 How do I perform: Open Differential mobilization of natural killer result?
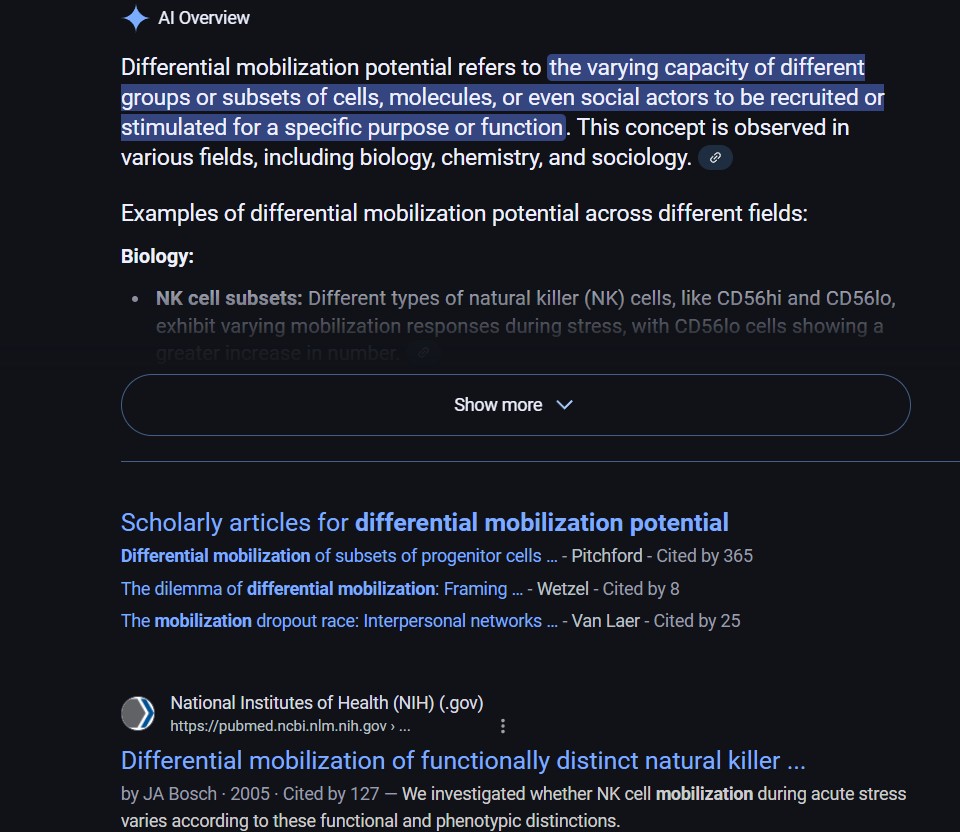[x=463, y=760]
